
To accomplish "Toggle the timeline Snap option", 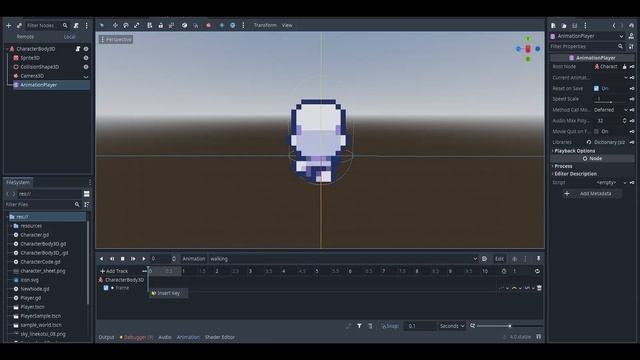I will click(x=390, y=326).
